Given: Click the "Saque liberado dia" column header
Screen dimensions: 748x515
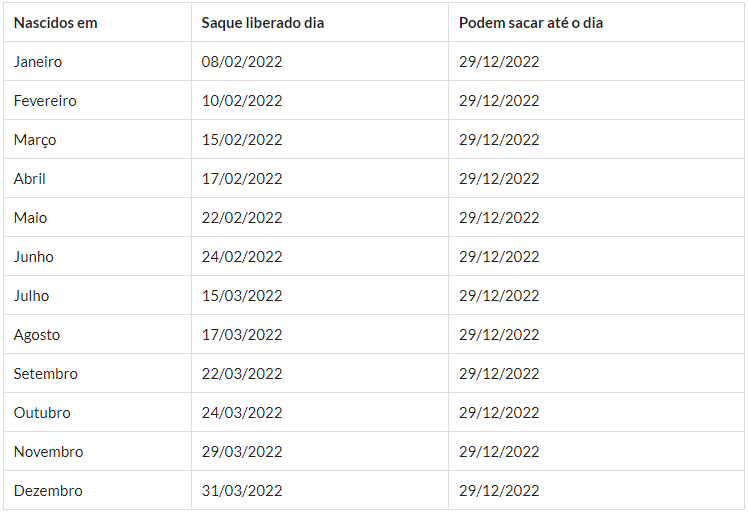Looking at the screenshot, I should pos(263,23).
